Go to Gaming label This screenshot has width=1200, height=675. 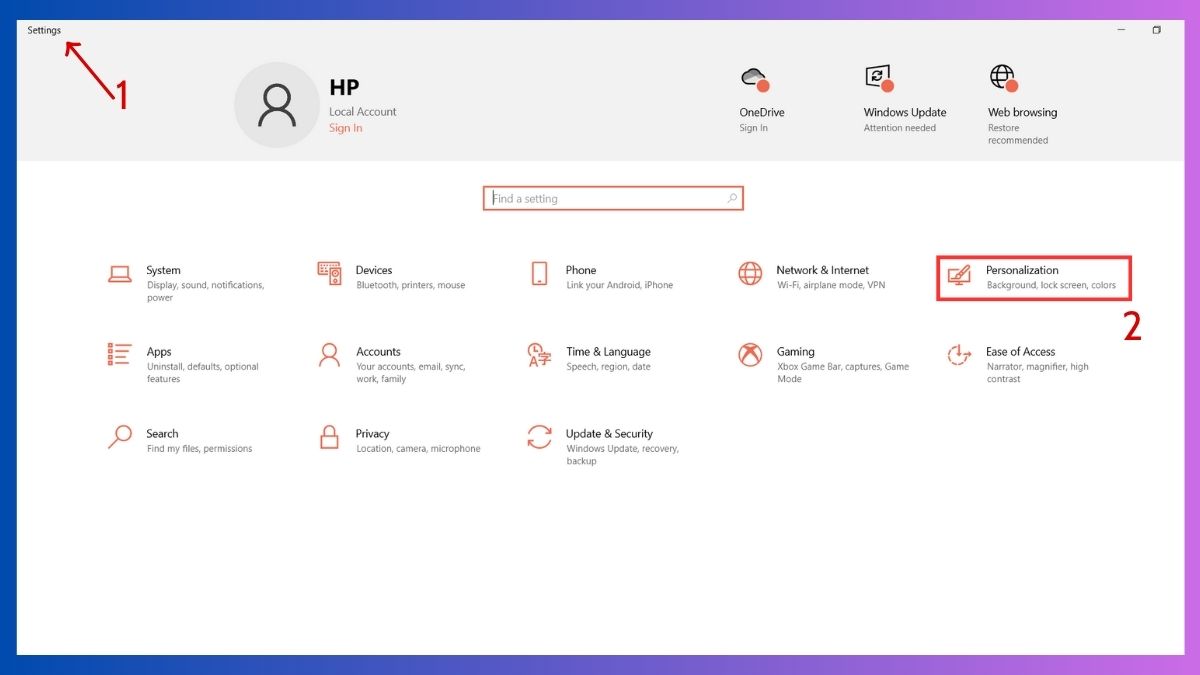point(796,352)
